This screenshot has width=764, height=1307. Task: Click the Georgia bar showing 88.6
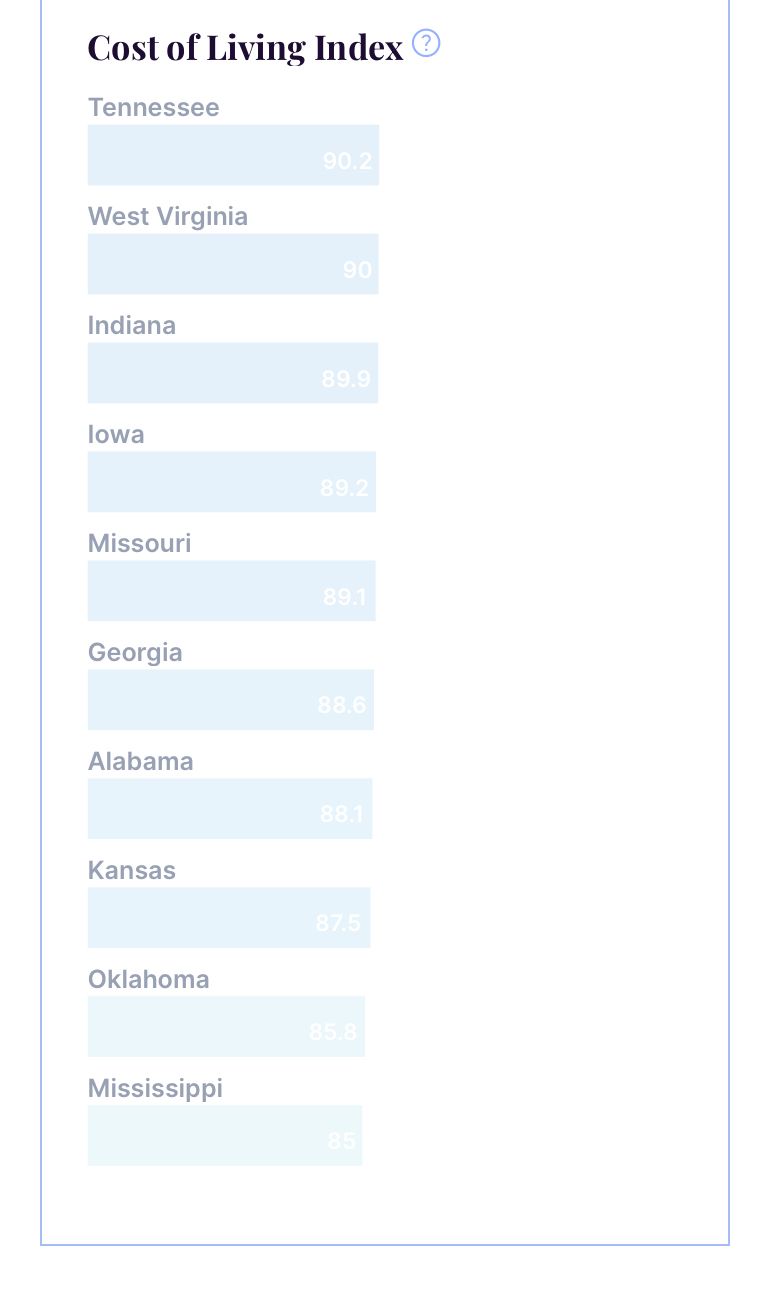coord(231,700)
